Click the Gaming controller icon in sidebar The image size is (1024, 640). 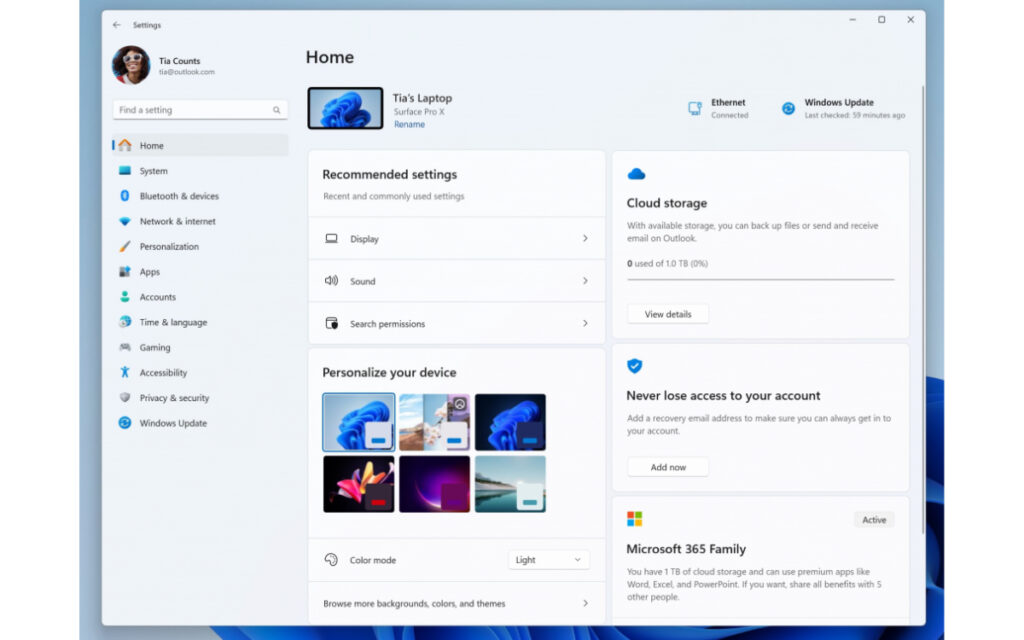click(x=125, y=347)
